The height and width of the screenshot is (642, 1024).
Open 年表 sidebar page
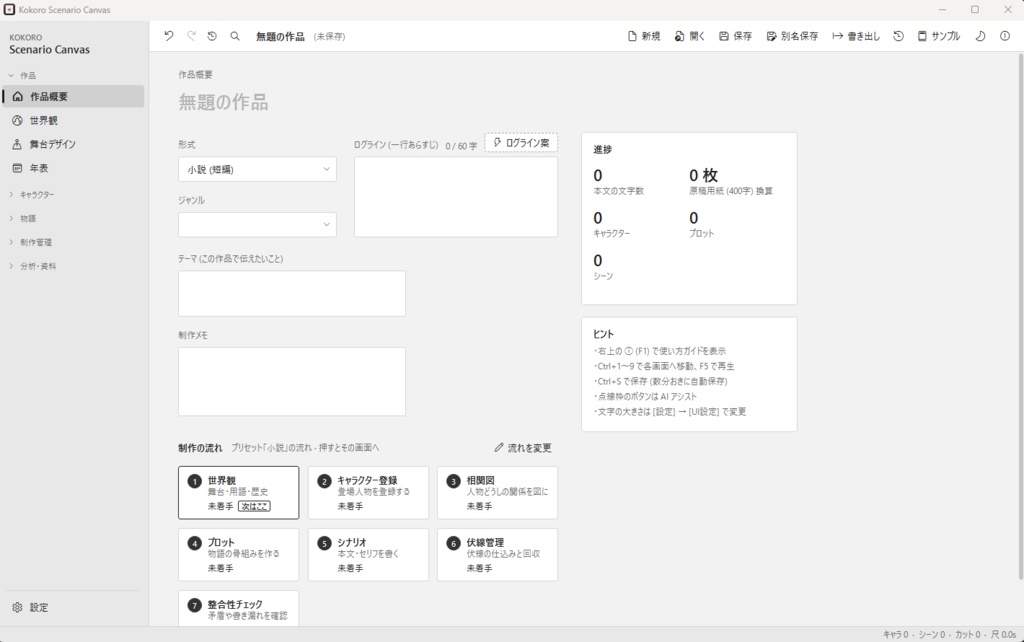pos(73,168)
